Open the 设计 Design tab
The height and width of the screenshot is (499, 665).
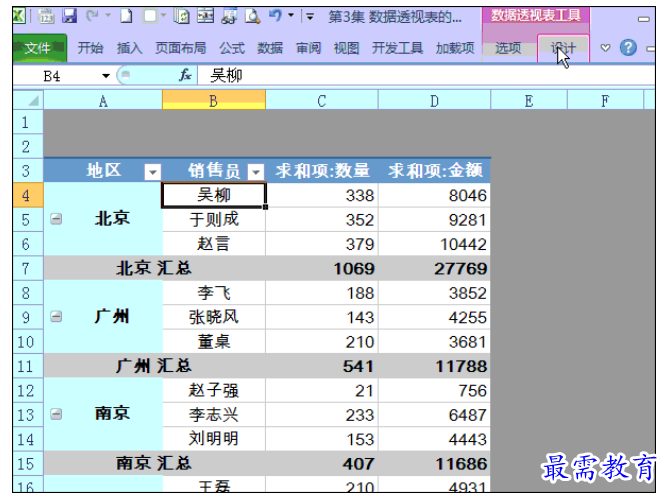pyautogui.click(x=563, y=48)
